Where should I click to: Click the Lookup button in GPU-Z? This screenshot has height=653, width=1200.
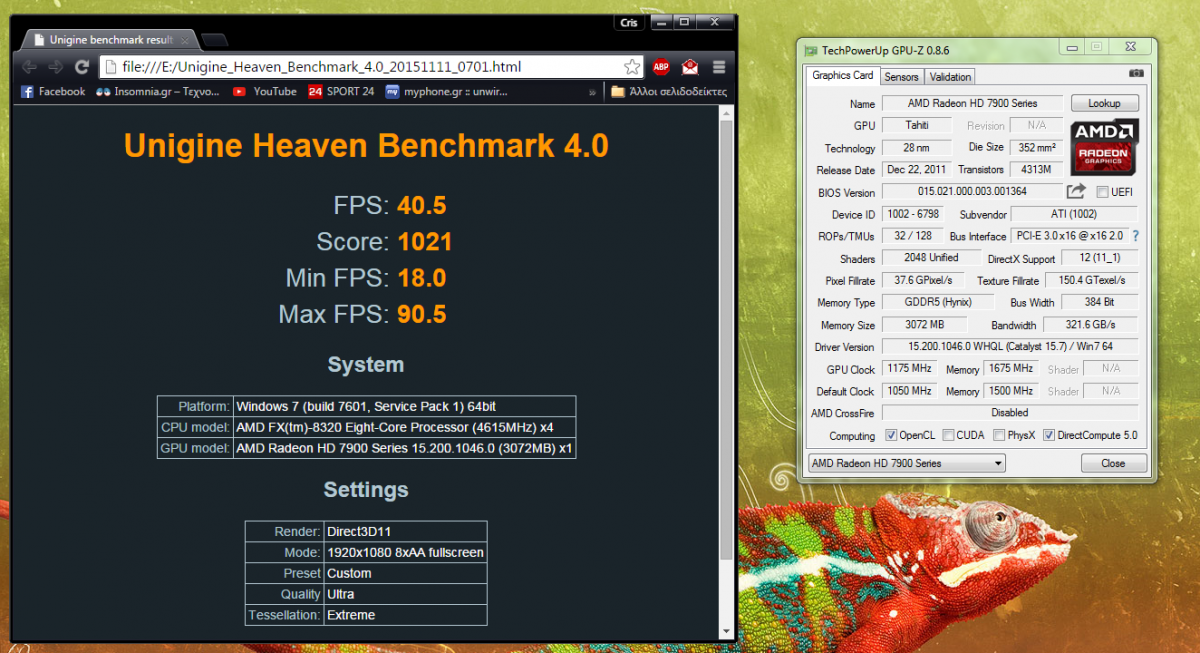point(1104,103)
